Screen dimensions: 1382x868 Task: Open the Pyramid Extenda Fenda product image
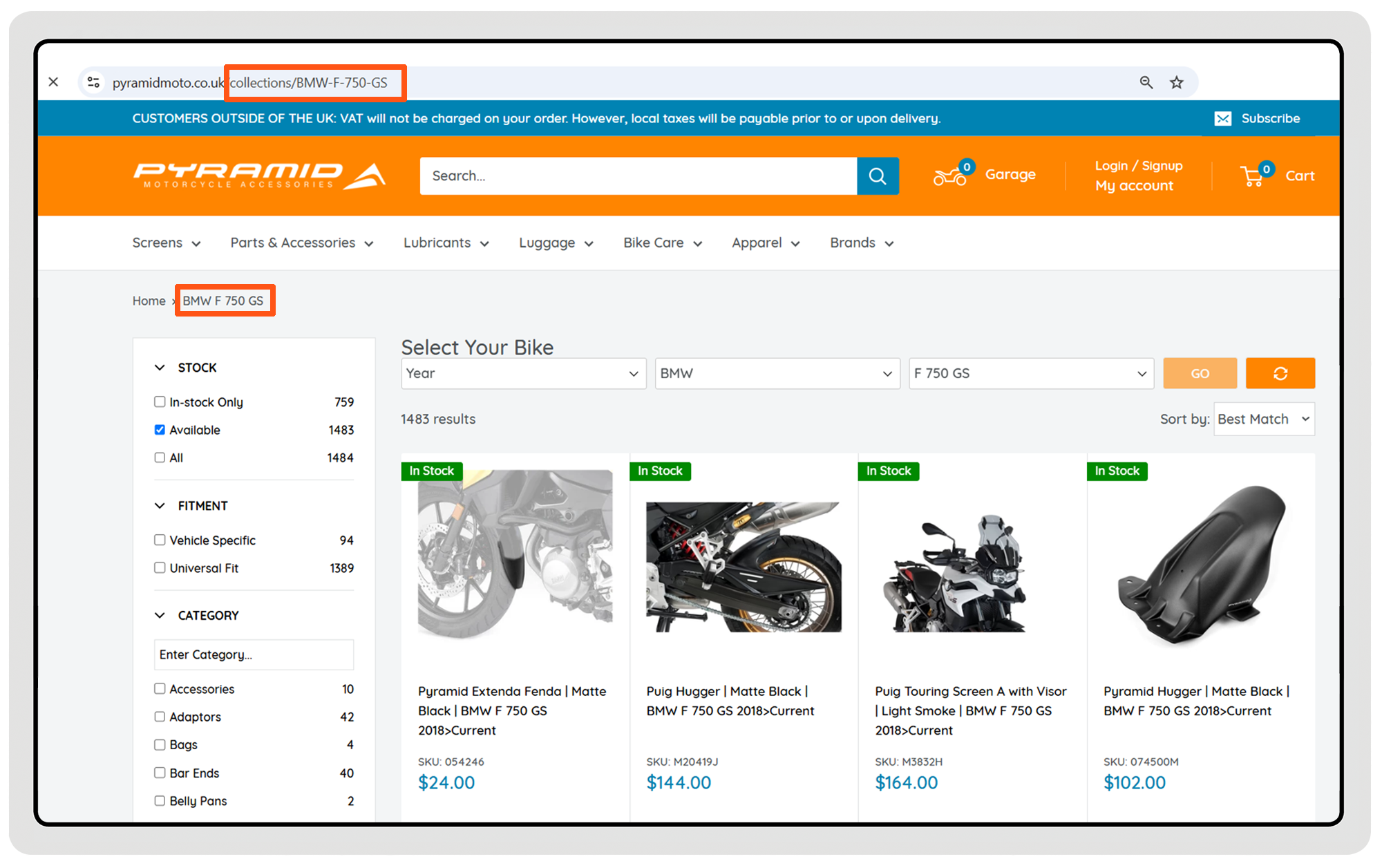click(515, 555)
